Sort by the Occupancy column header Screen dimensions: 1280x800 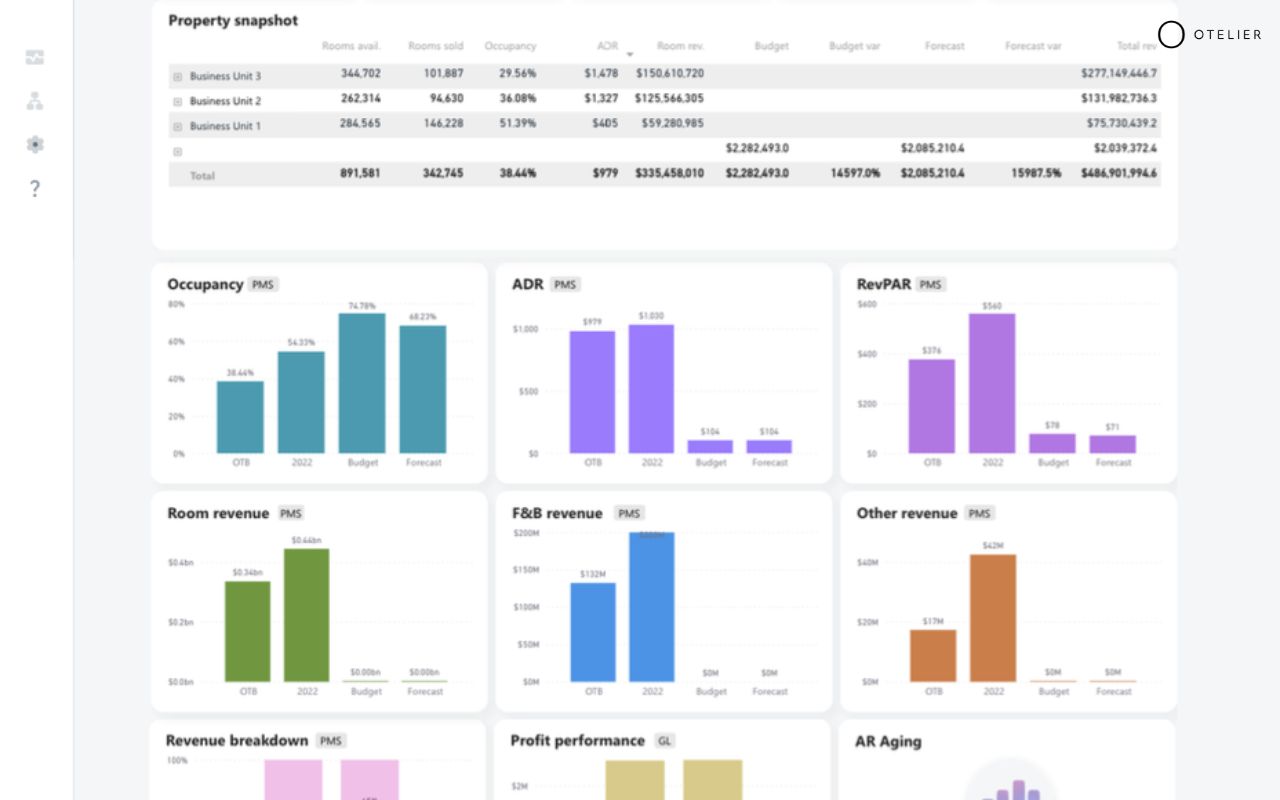point(510,46)
